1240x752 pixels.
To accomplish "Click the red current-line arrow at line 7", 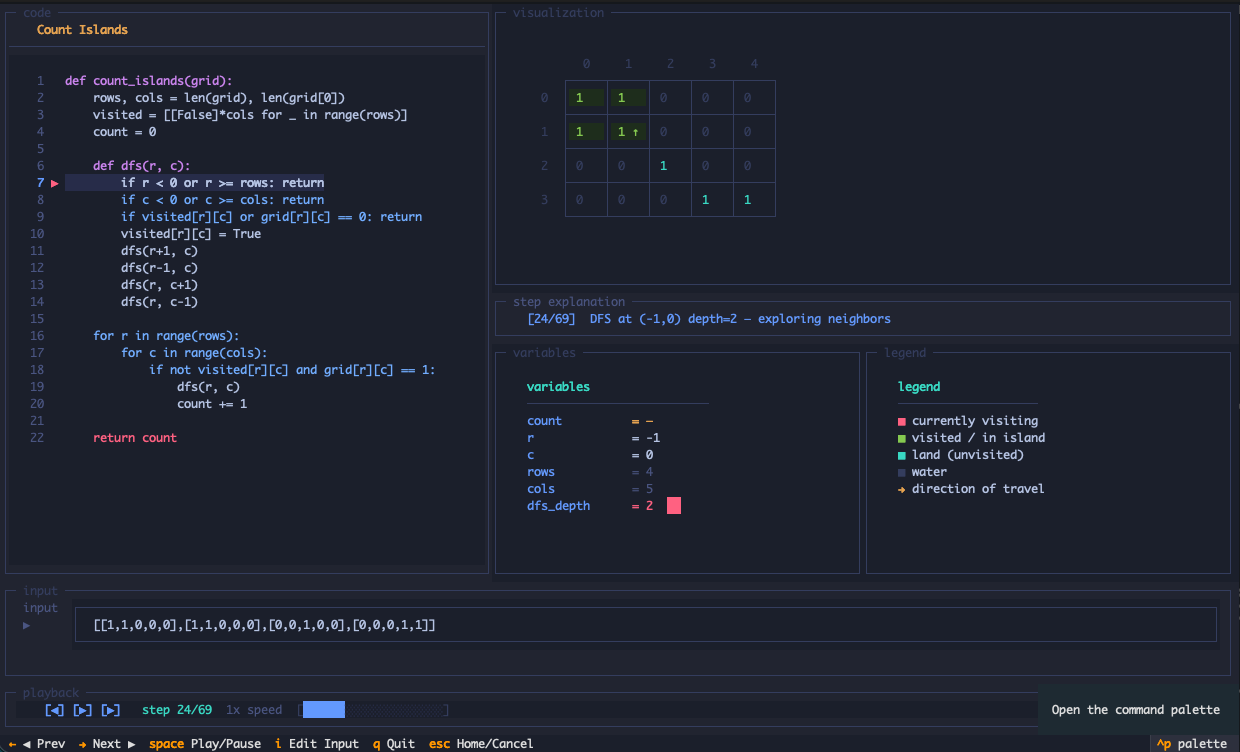I will click(55, 183).
